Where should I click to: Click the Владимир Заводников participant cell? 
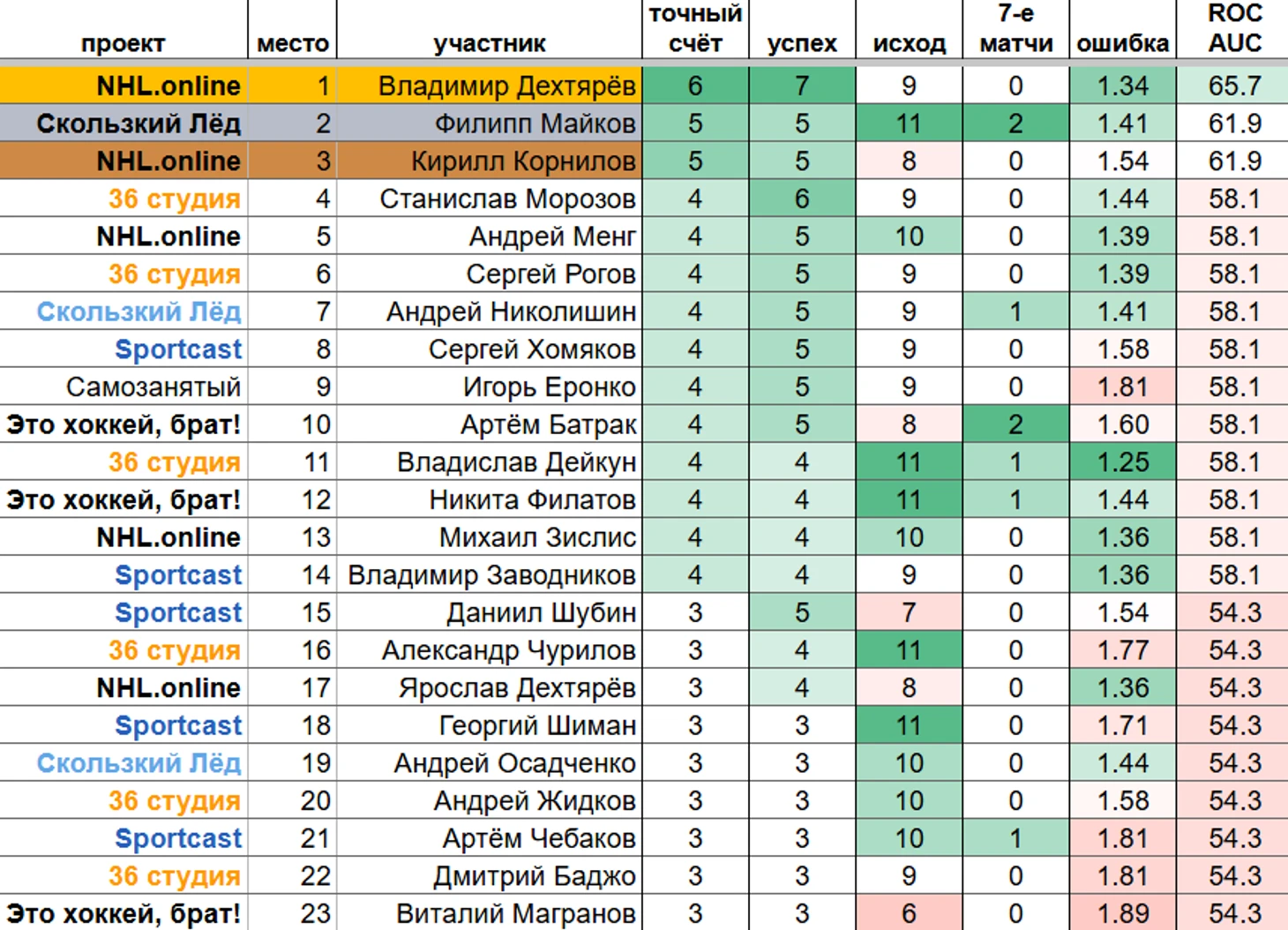pos(491,575)
